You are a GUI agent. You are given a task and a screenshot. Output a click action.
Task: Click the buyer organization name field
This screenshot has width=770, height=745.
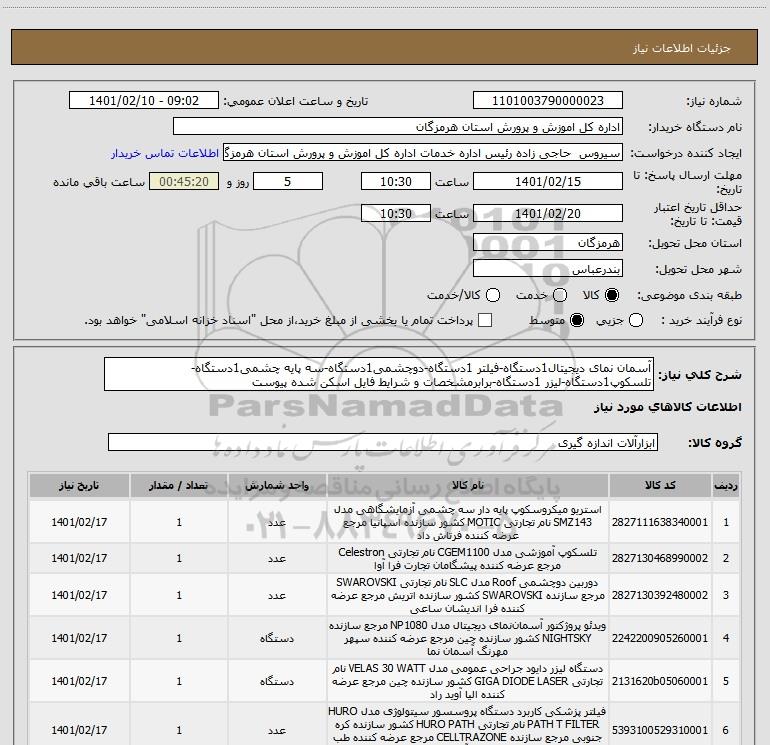pos(398,127)
